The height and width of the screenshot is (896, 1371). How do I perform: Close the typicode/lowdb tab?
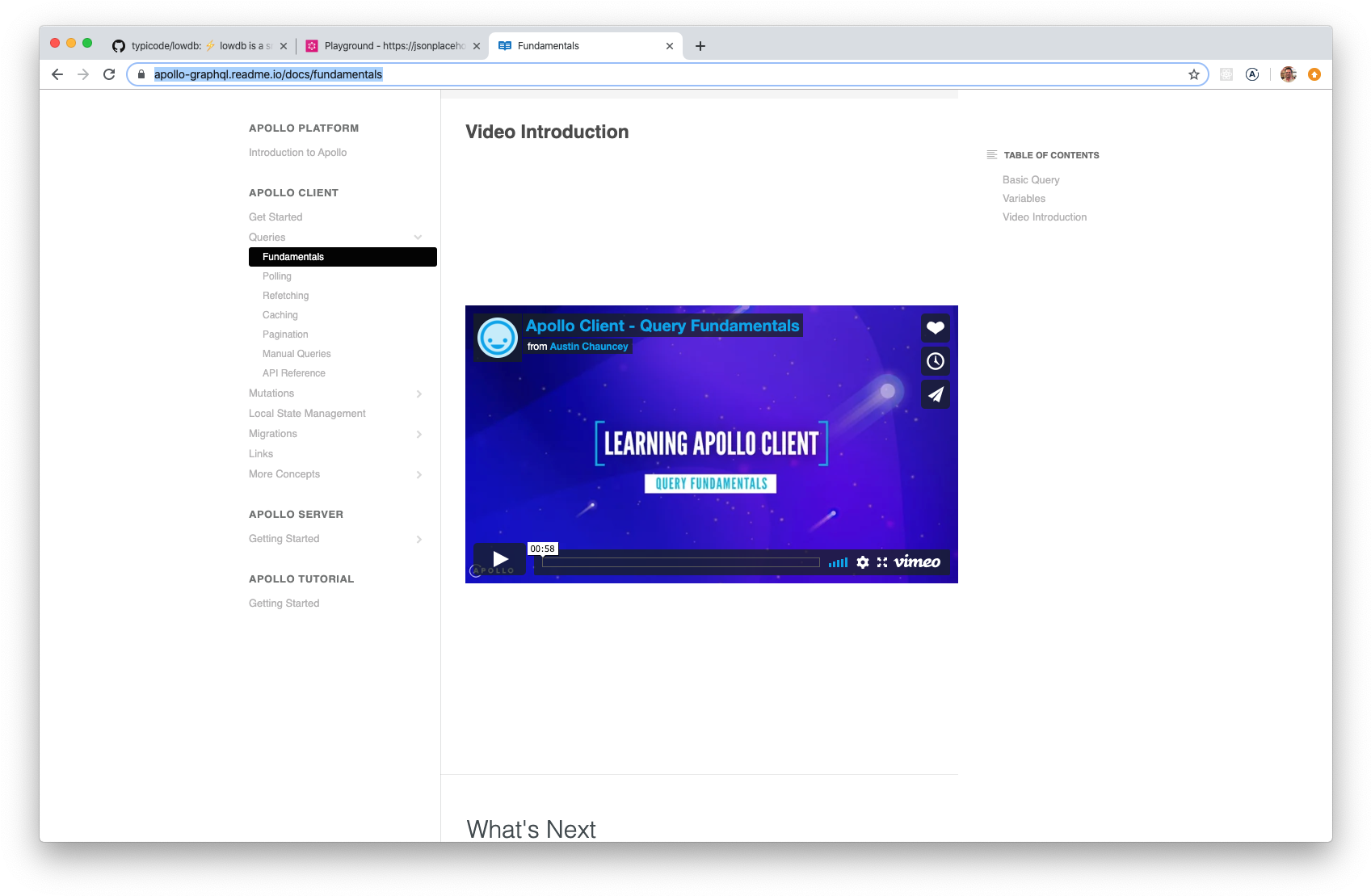coord(284,46)
